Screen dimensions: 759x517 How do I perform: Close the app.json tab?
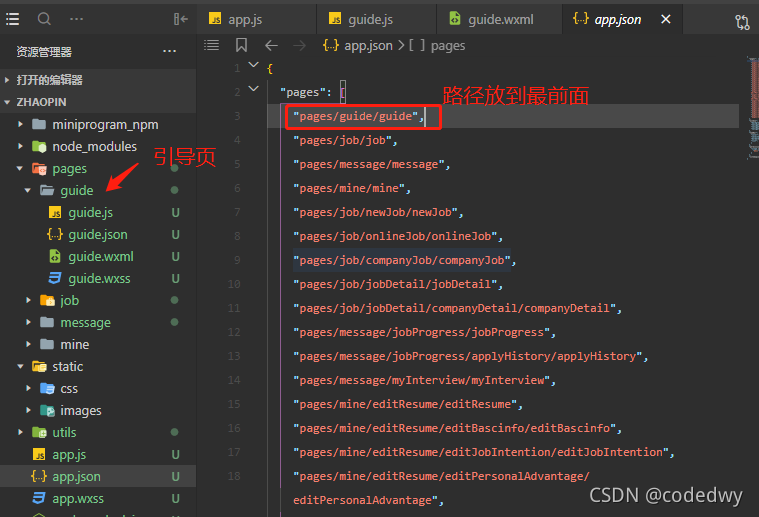(666, 19)
